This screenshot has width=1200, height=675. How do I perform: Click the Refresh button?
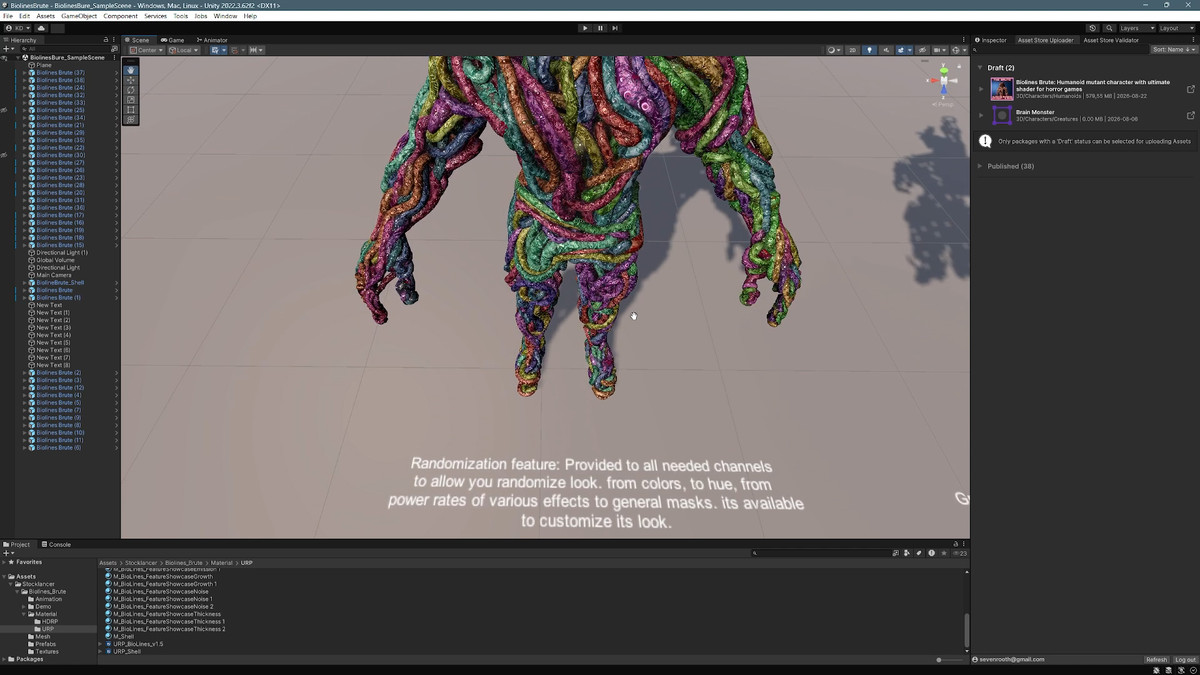click(1156, 660)
